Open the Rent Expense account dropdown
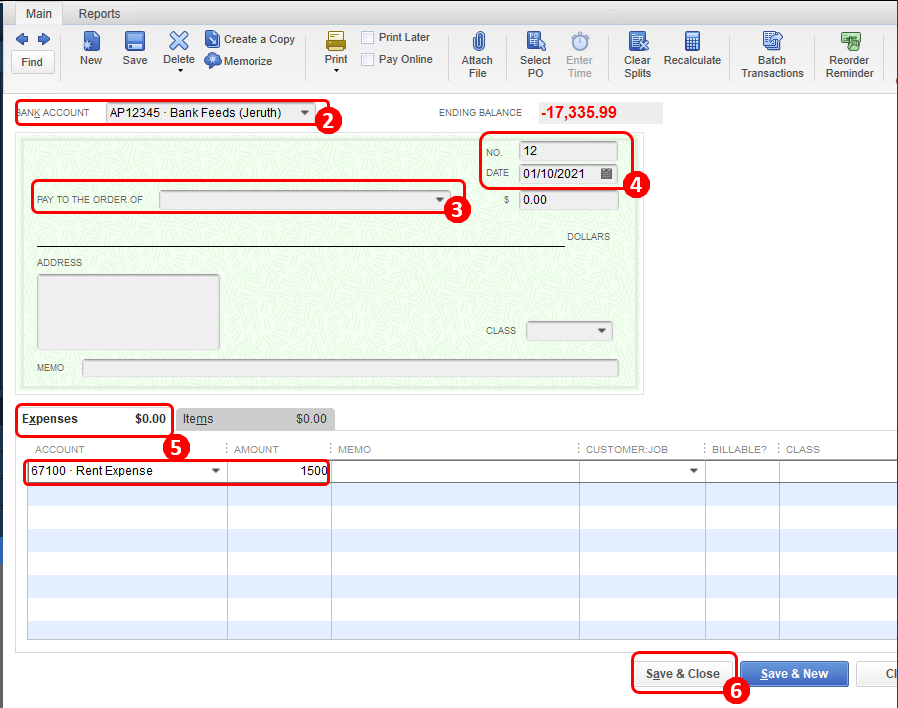Screen dimensions: 898x708 point(216,471)
